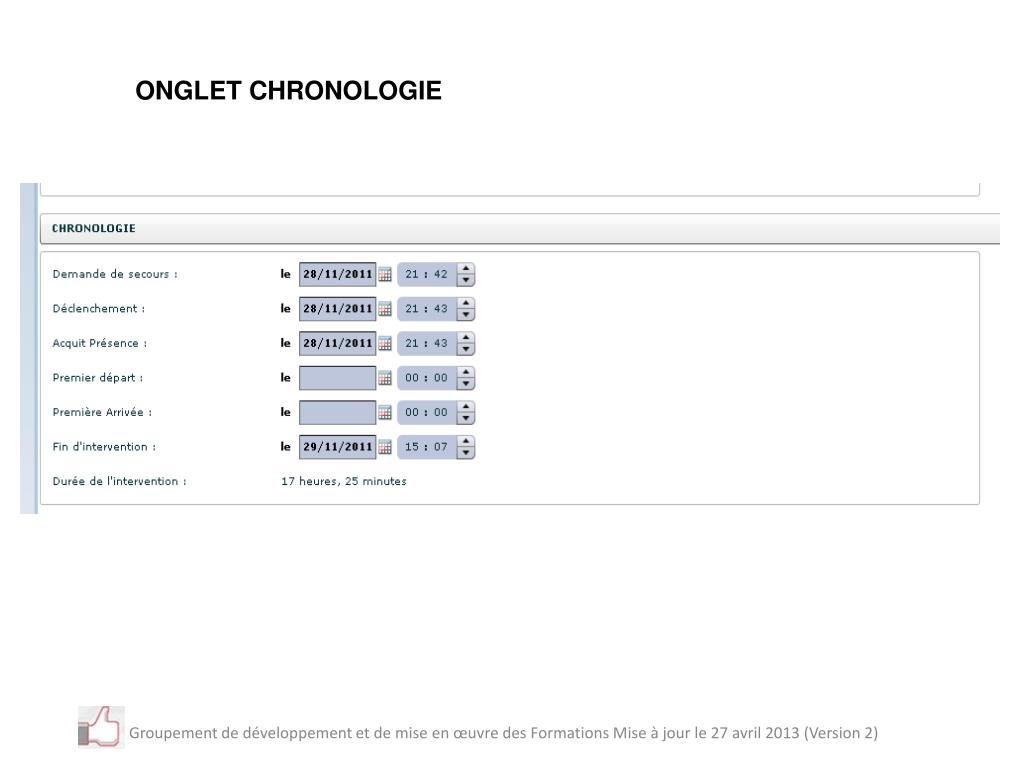Increase Acquit Présence time with up arrow

466,338
